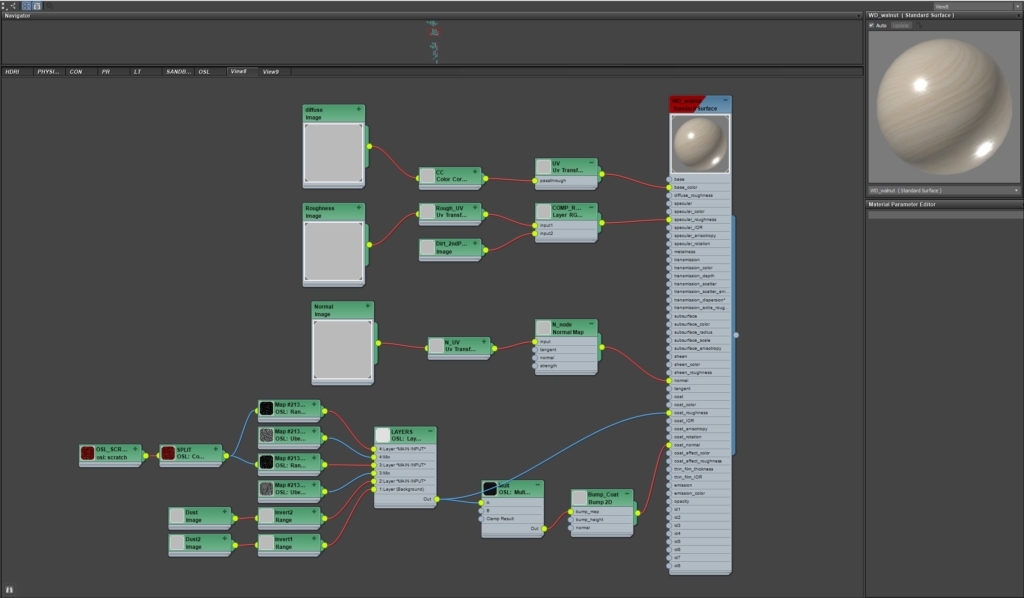The height and width of the screenshot is (598, 1024).
Task: Open the WD_walnut material dropdown below preview
Action: (943, 191)
